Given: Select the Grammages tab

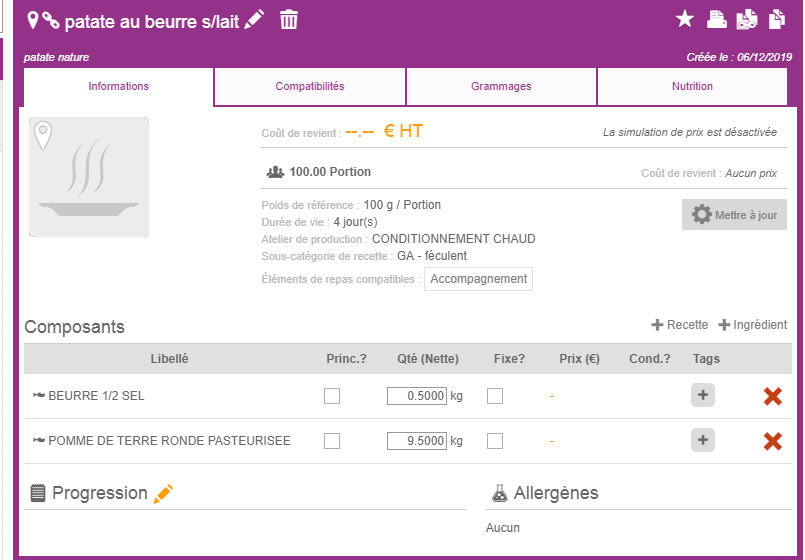Looking at the screenshot, I should coord(501,86).
